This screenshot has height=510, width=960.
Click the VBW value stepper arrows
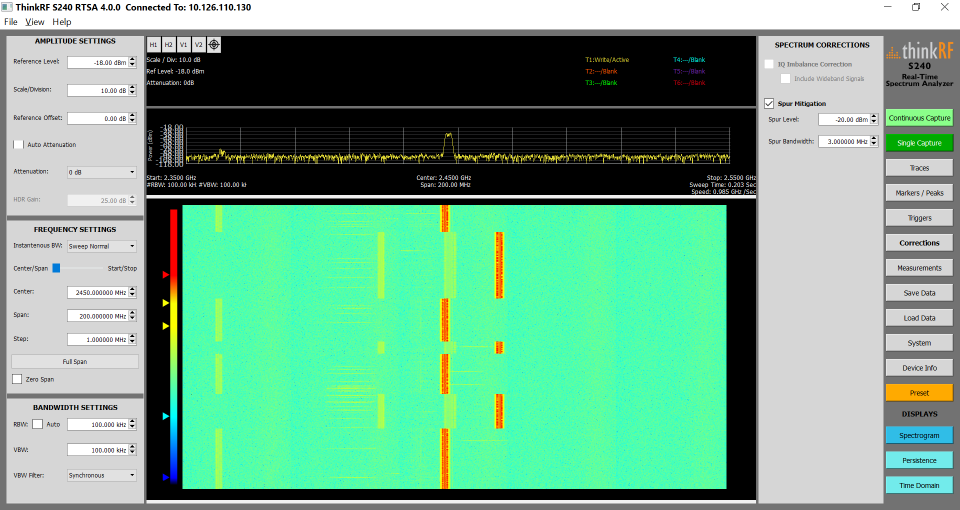pyautogui.click(x=132, y=450)
